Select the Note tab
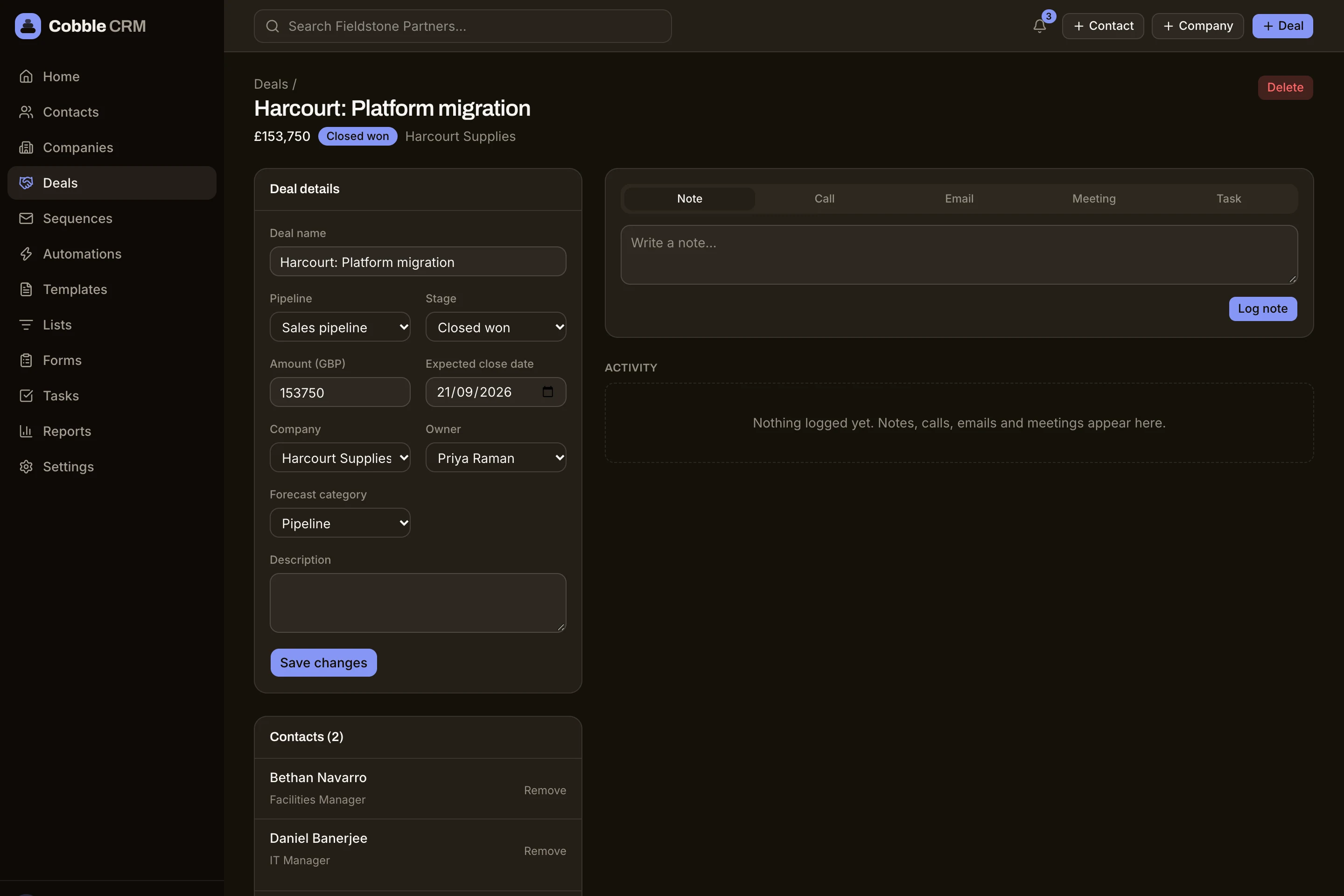Image resolution: width=1344 pixels, height=896 pixels. click(x=690, y=199)
